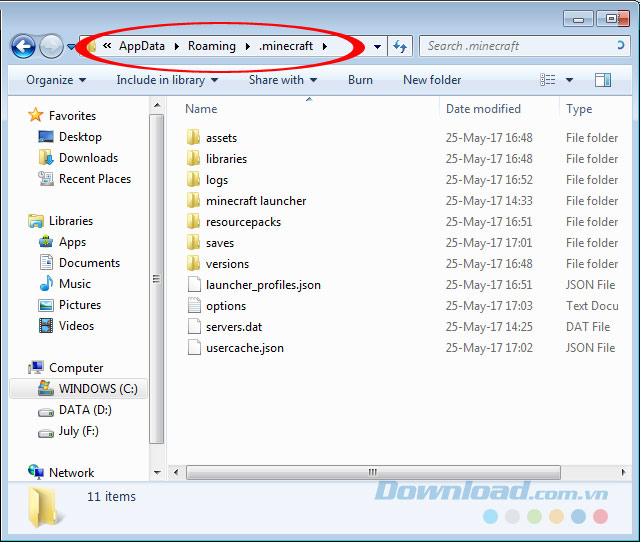Select the logs folder icon

pyautogui.click(x=193, y=180)
